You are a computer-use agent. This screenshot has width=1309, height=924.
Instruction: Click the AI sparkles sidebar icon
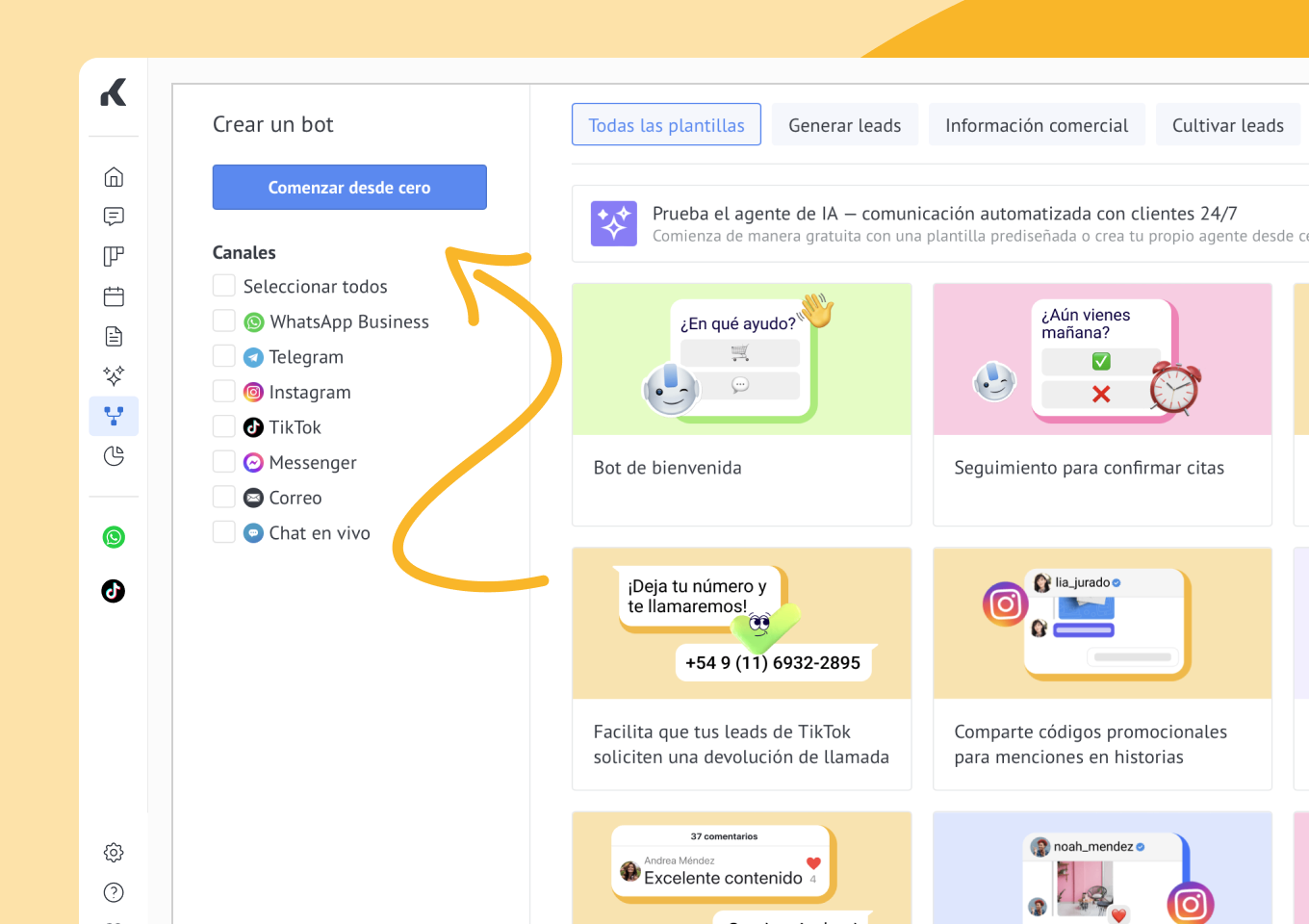(114, 375)
